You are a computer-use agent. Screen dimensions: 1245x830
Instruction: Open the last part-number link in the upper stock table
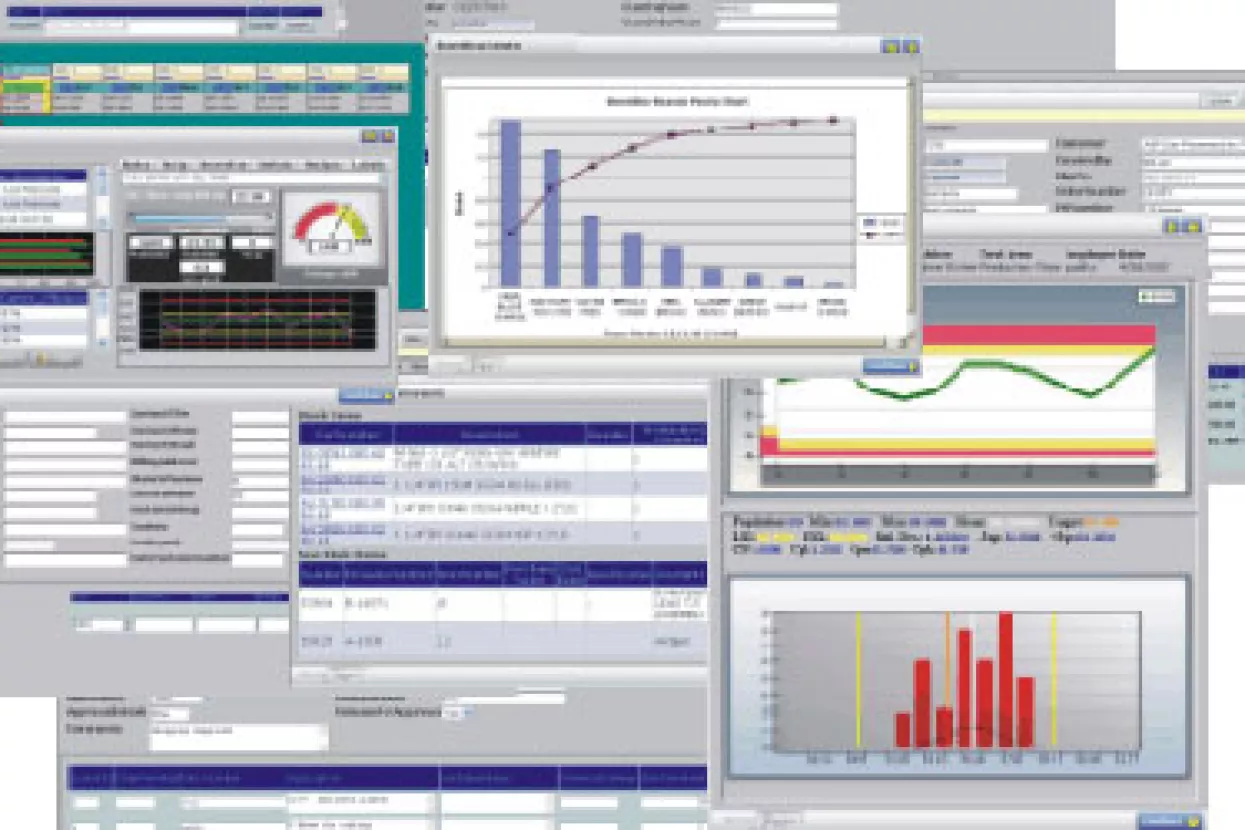coord(343,534)
